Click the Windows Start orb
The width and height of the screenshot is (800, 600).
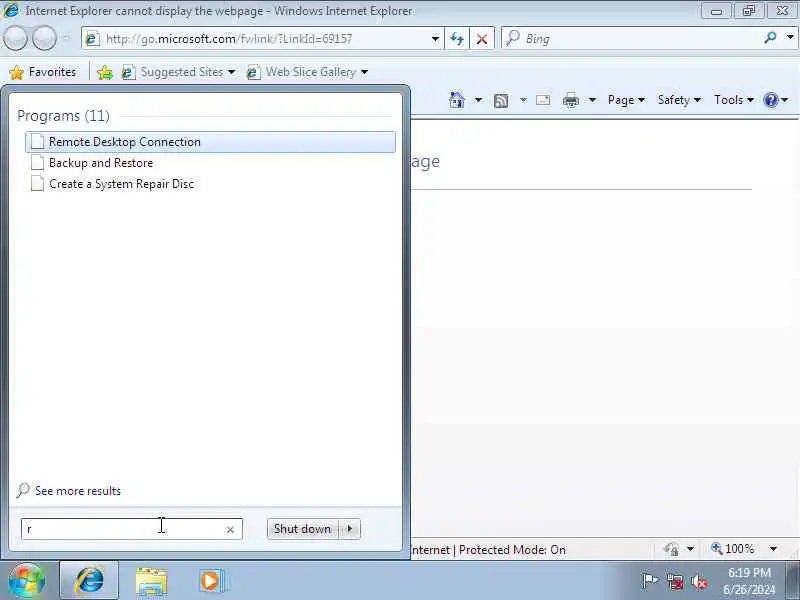(27, 581)
